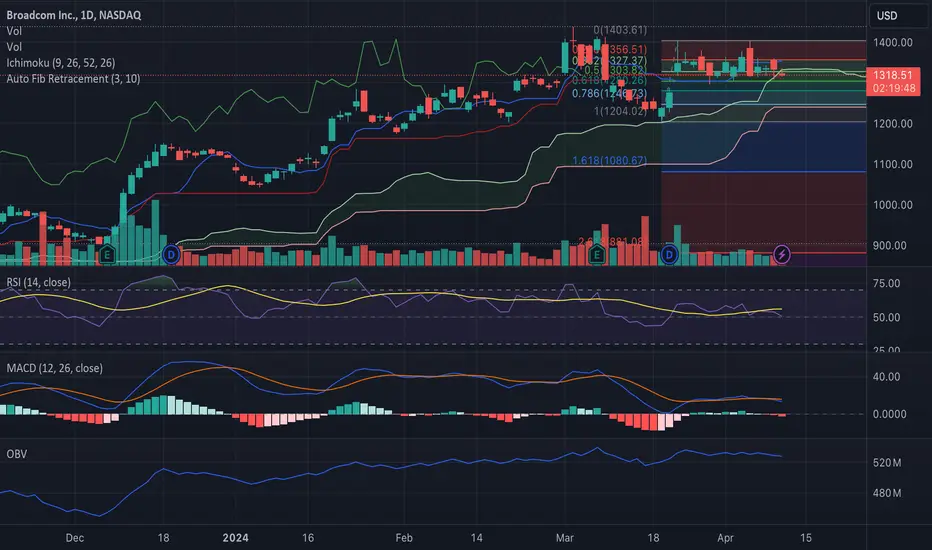Click the Fib level label 0(1403.61)

[x=620, y=30]
